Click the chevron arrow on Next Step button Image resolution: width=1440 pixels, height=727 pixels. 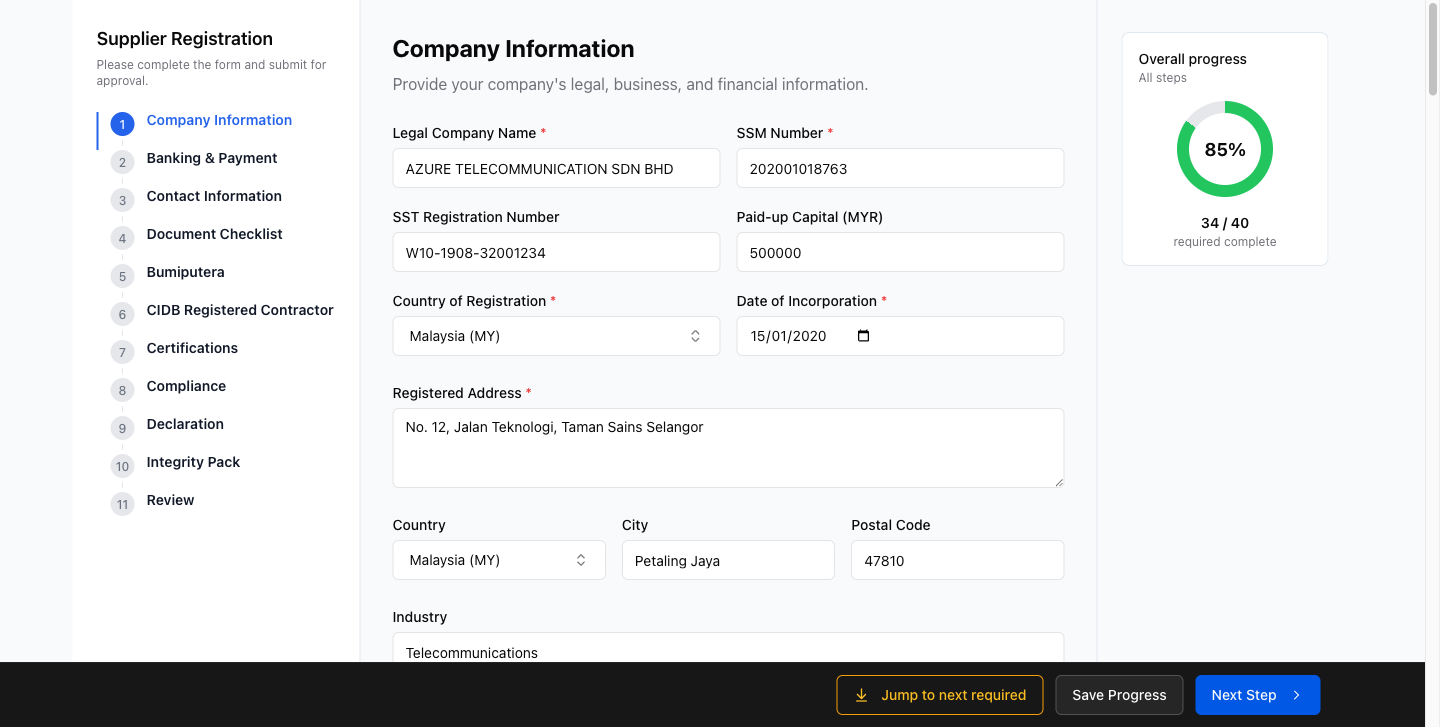[x=1296, y=695]
